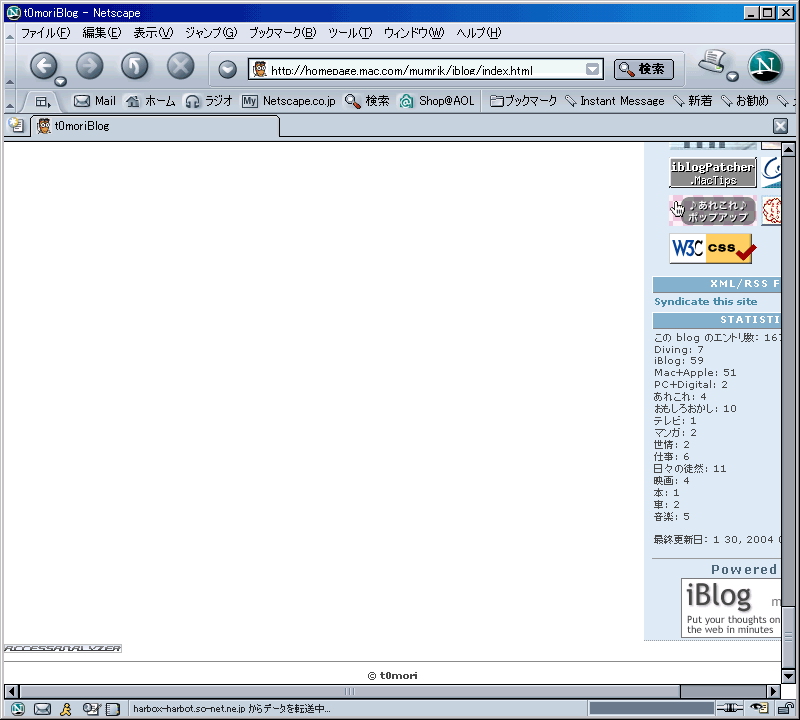
Task: Open the ヘルプ(H) menu
Action: (x=479, y=33)
